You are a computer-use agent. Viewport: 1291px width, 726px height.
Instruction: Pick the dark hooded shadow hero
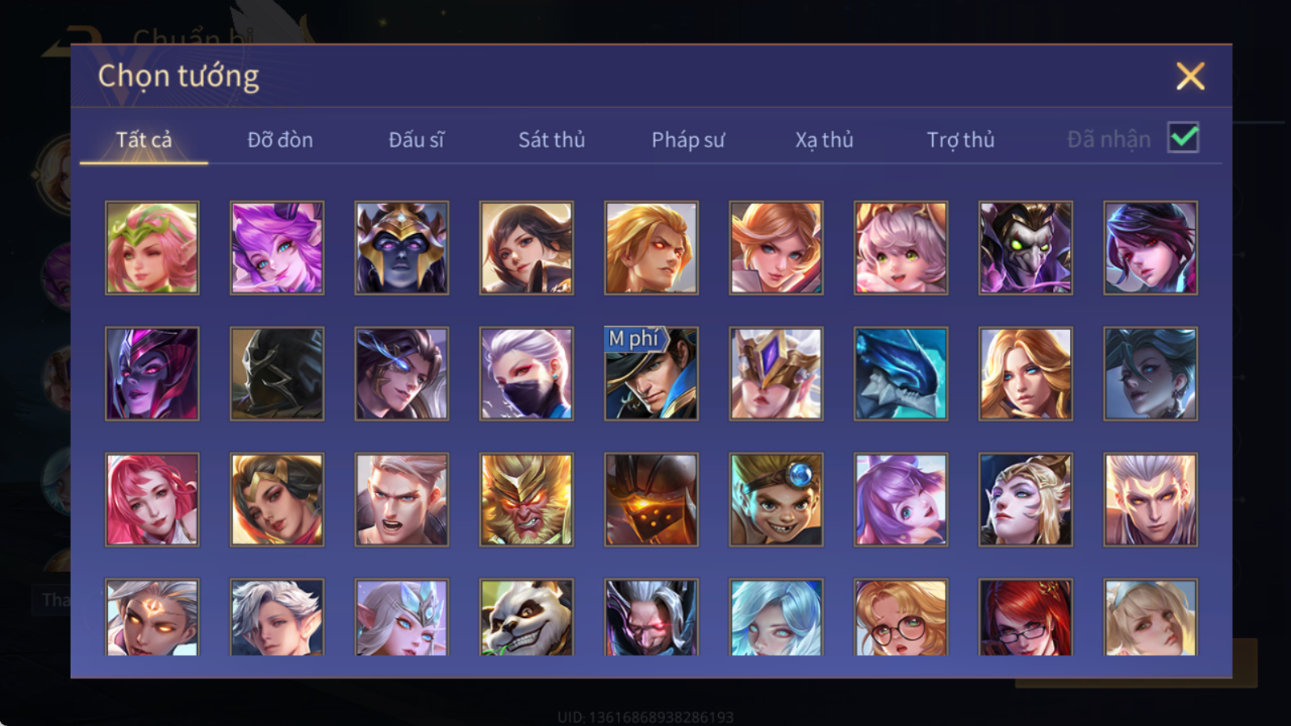point(277,373)
